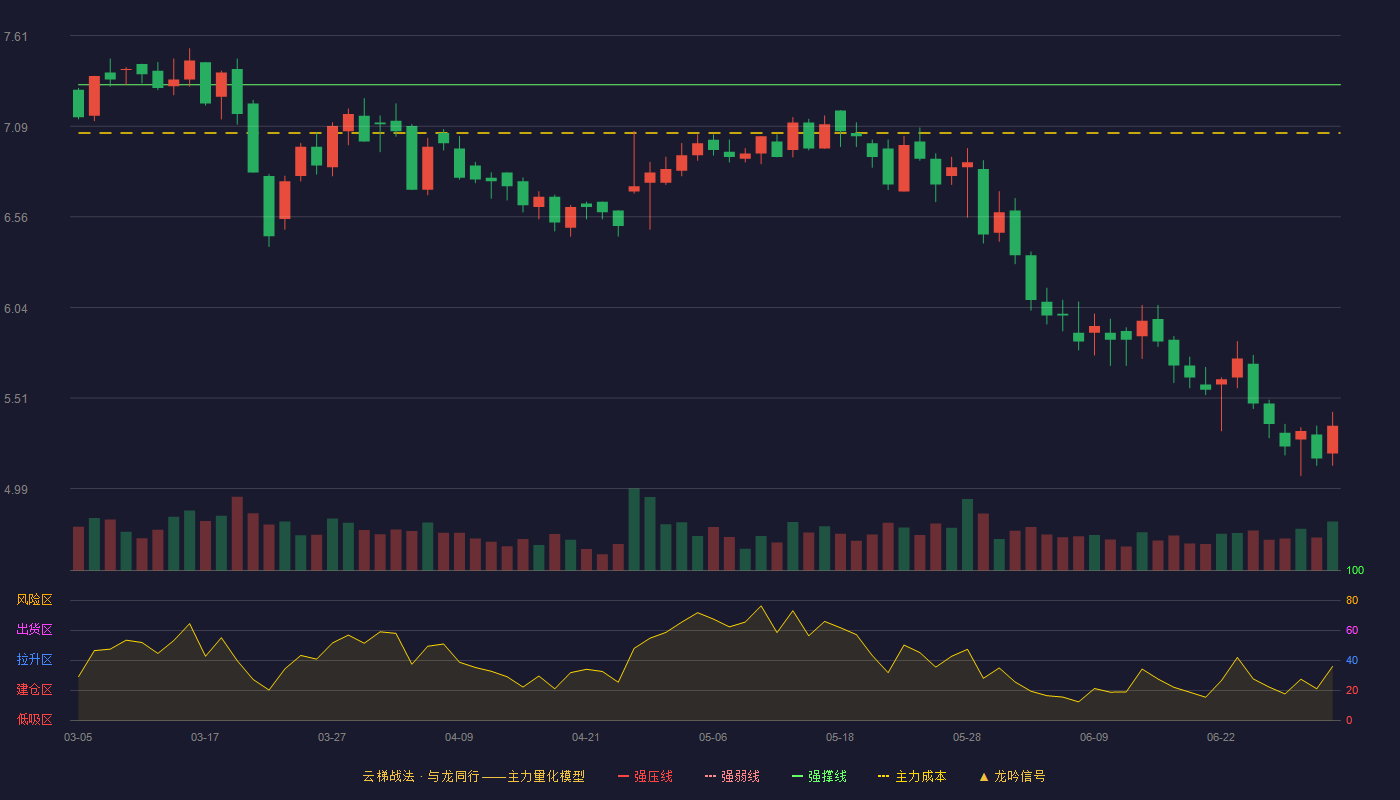Click the 拉升区 zone label

coord(34,660)
